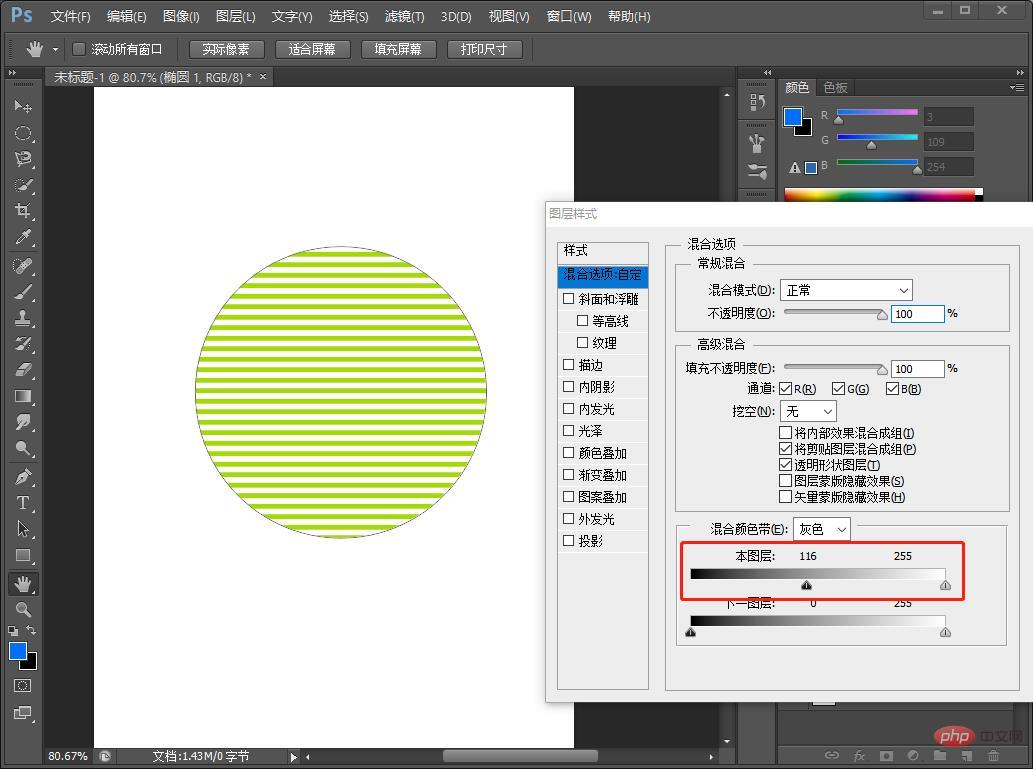Uncheck the G channel checkbox
Image resolution: width=1033 pixels, height=769 pixels.
(838, 389)
